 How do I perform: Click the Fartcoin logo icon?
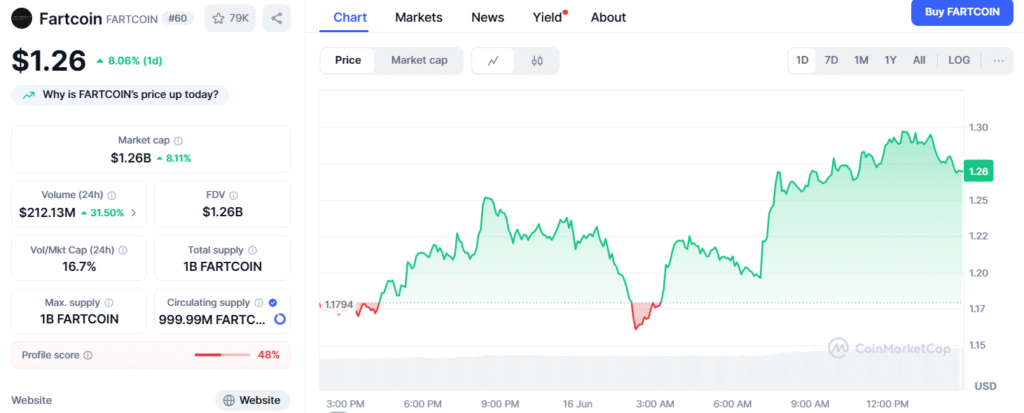click(22, 18)
